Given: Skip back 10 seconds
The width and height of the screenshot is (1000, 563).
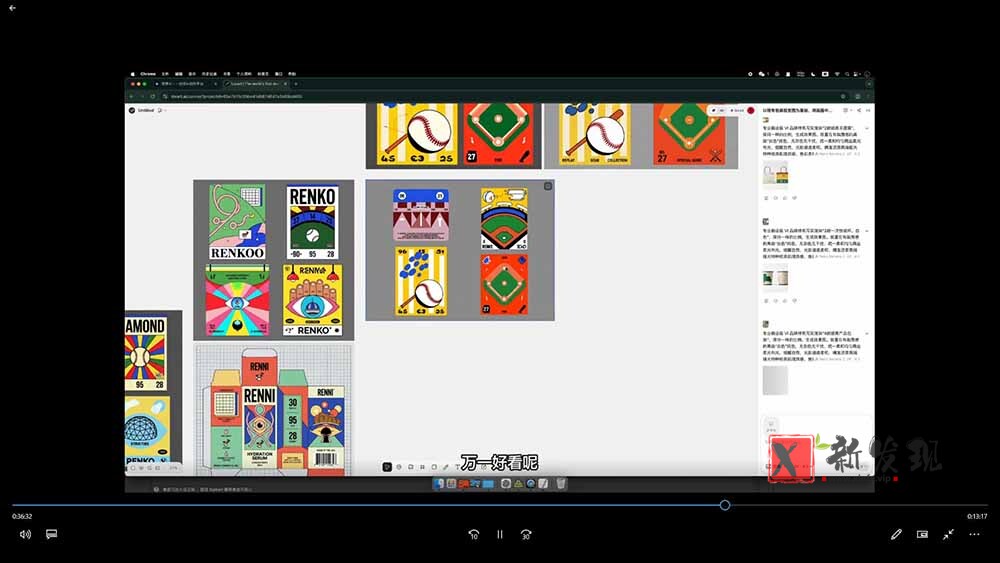Looking at the screenshot, I should click(x=474, y=534).
